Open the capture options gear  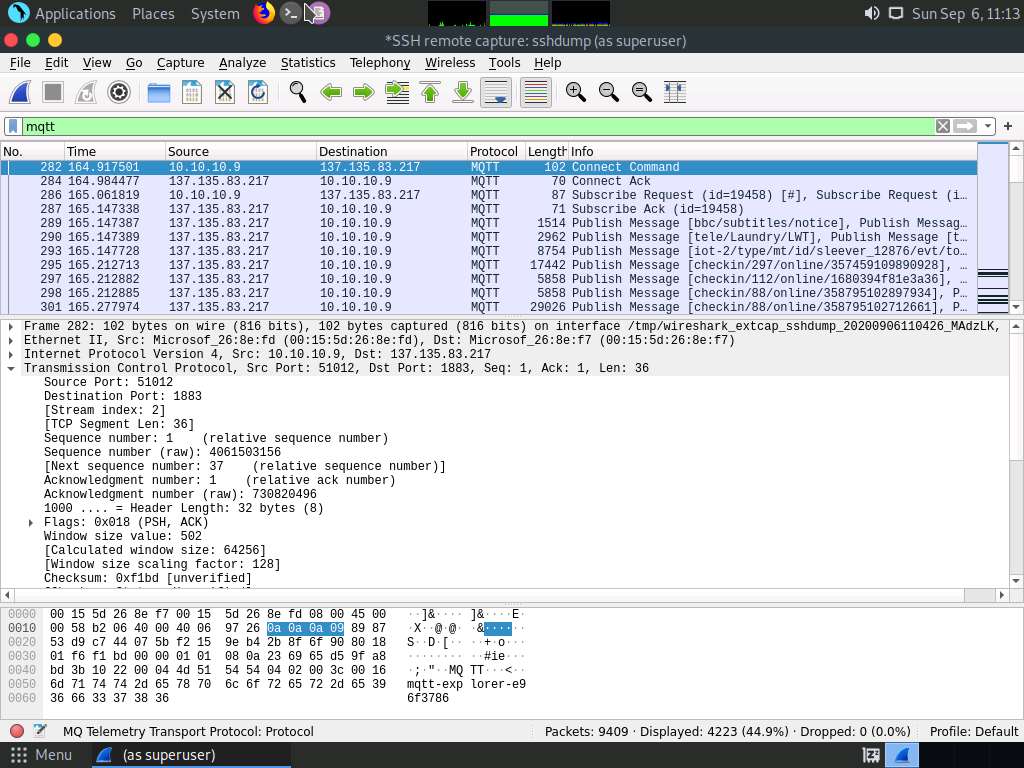click(119, 92)
